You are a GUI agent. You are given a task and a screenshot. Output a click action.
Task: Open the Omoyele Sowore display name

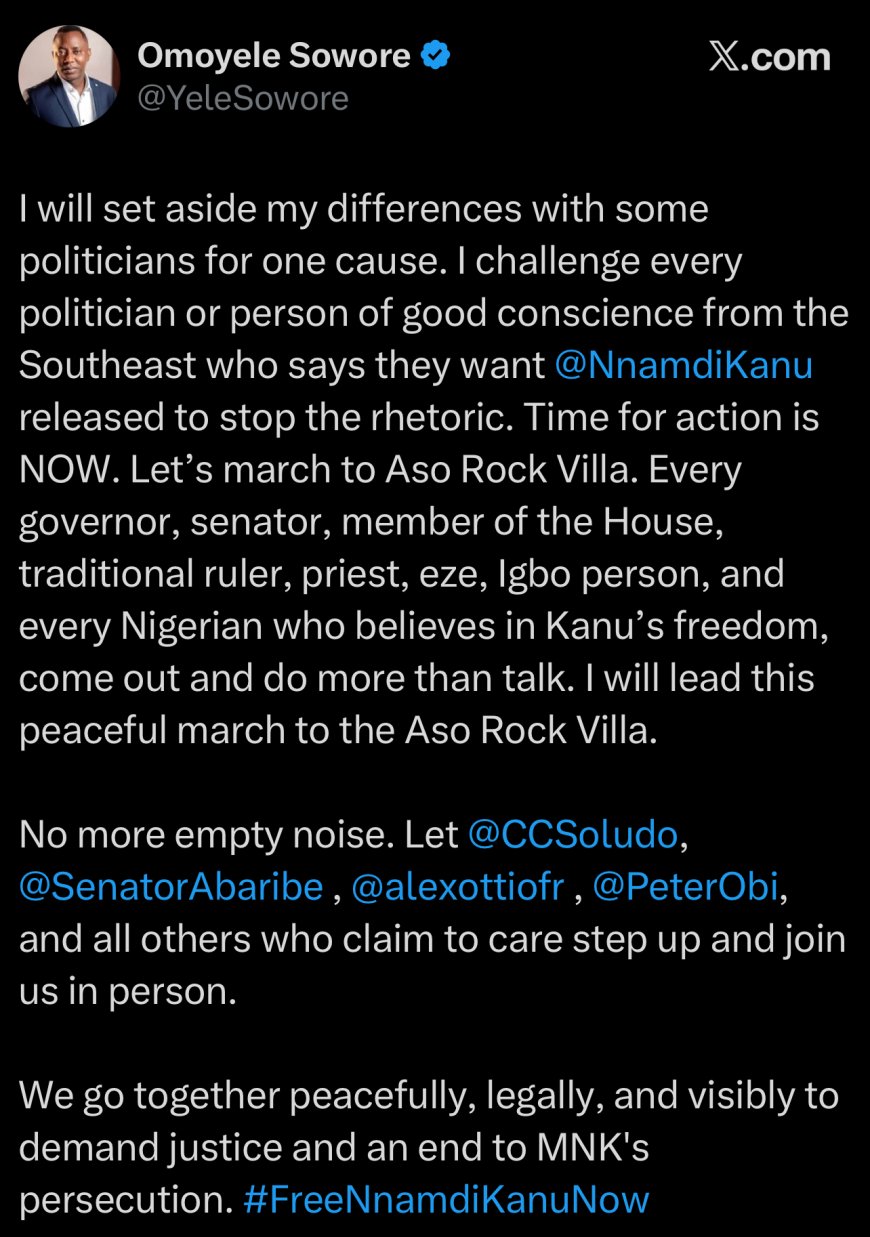tap(273, 57)
